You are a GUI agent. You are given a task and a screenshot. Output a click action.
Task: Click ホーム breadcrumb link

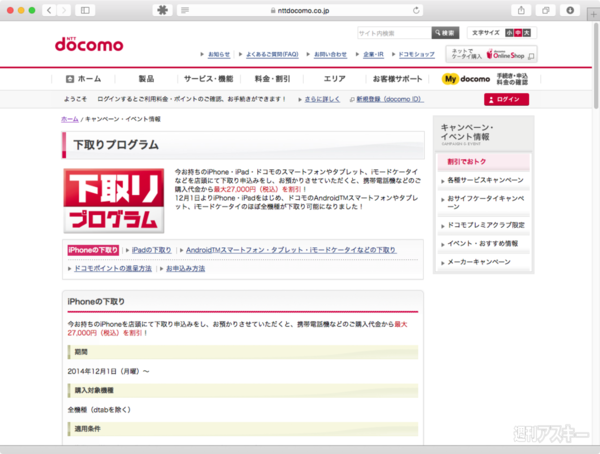(70, 119)
